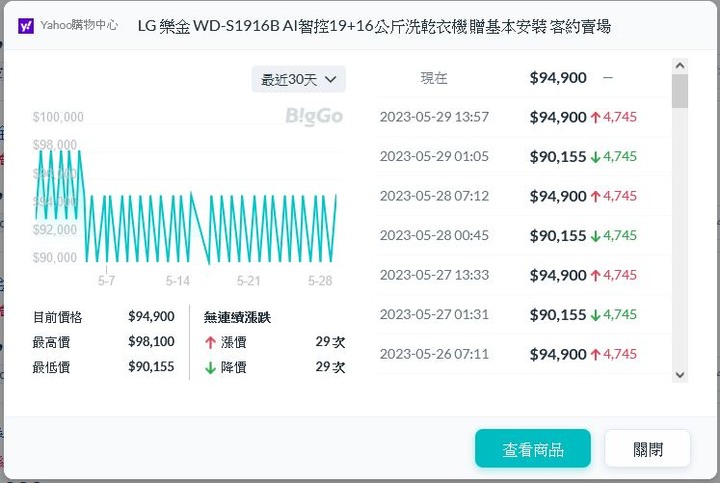Click the red up arrow beside 漲價

tap(210, 342)
